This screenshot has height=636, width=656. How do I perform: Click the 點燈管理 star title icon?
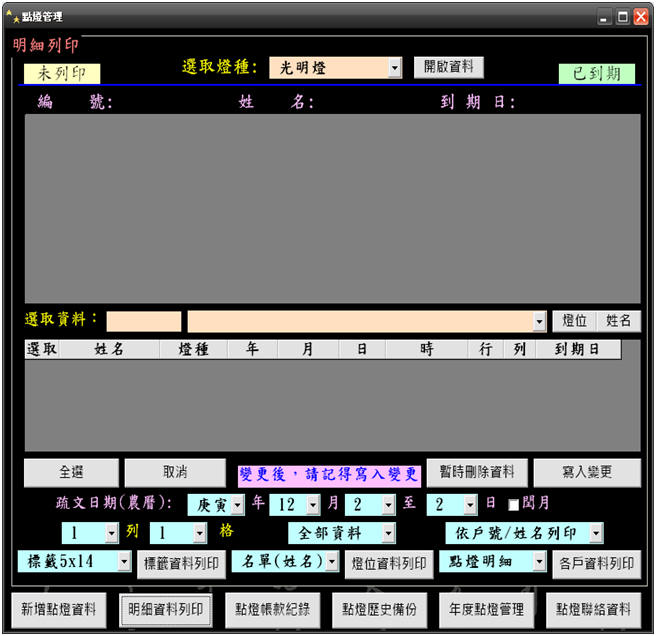point(13,17)
